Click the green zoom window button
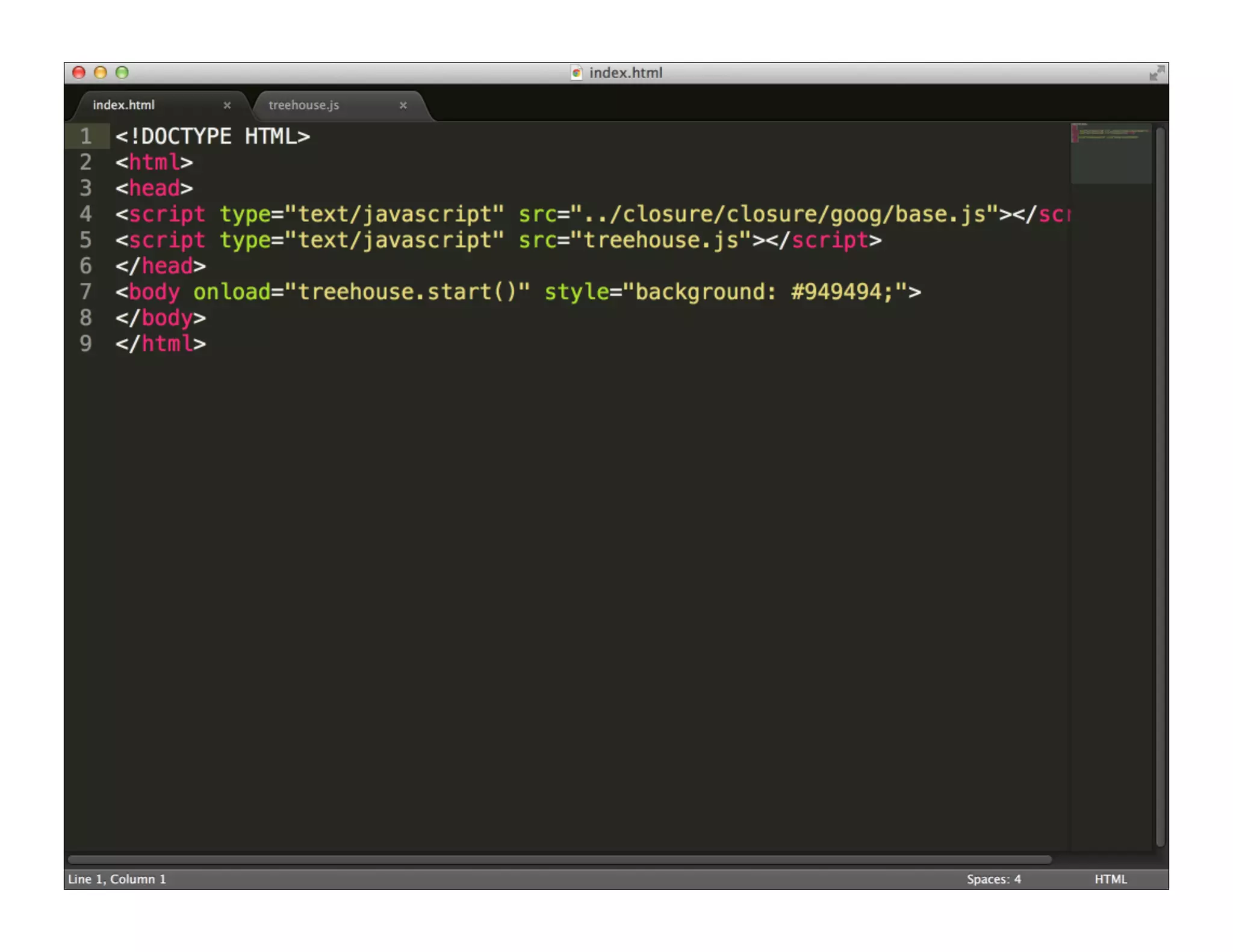The width and height of the screenshot is (1233, 952). (122, 73)
